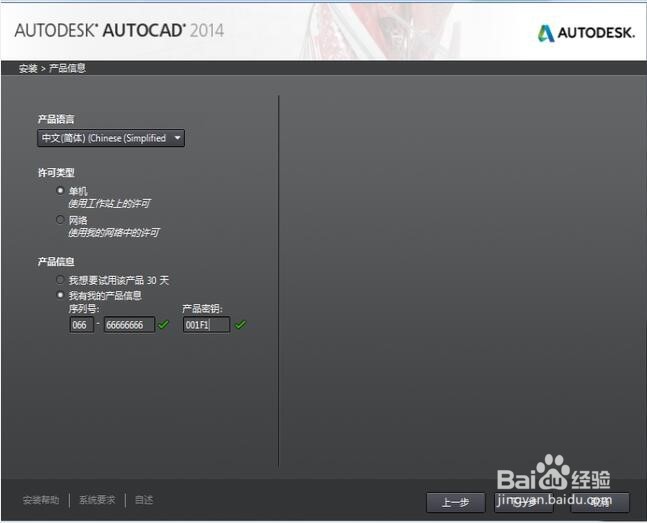Click the 产品密钥 label text
647x523 pixels.
click(202, 309)
